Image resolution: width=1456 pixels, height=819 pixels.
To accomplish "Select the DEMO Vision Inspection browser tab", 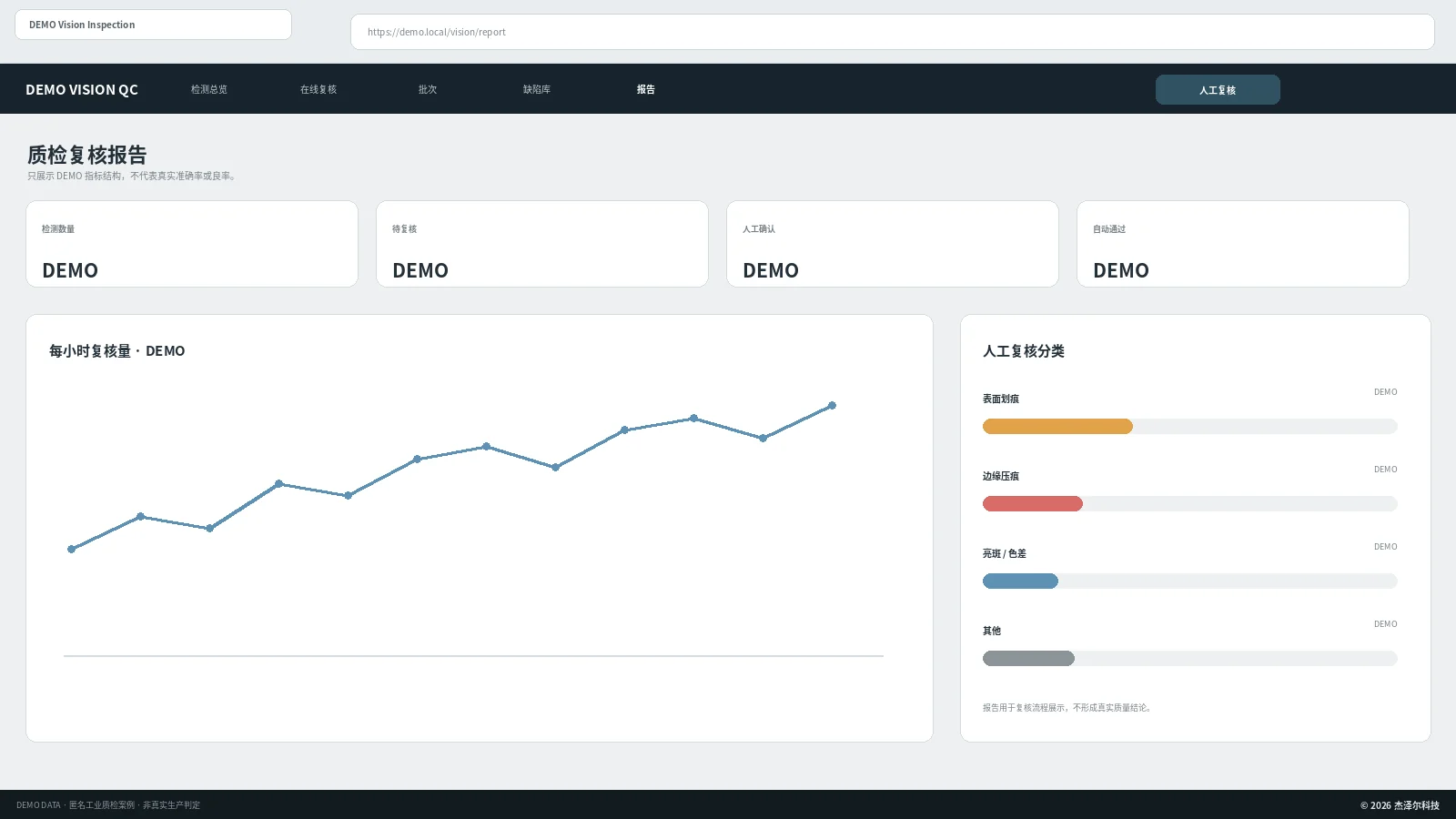I will click(153, 25).
